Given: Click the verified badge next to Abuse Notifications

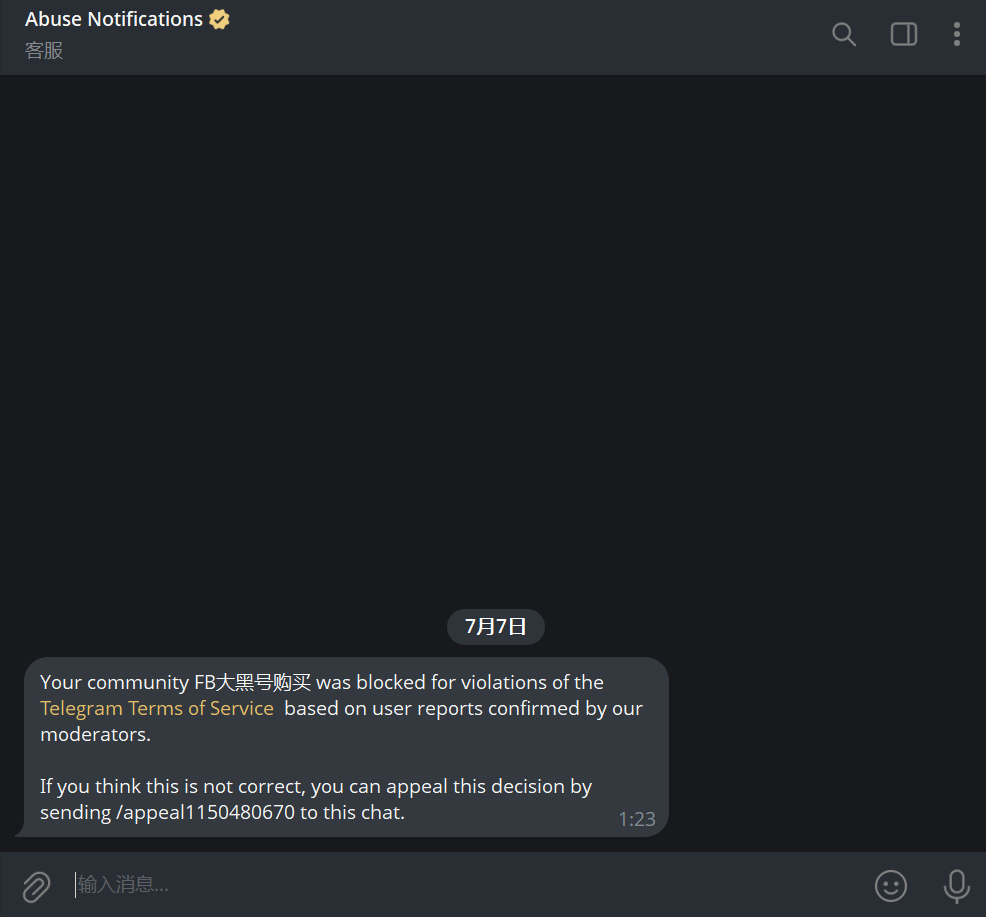Looking at the screenshot, I should pos(219,19).
